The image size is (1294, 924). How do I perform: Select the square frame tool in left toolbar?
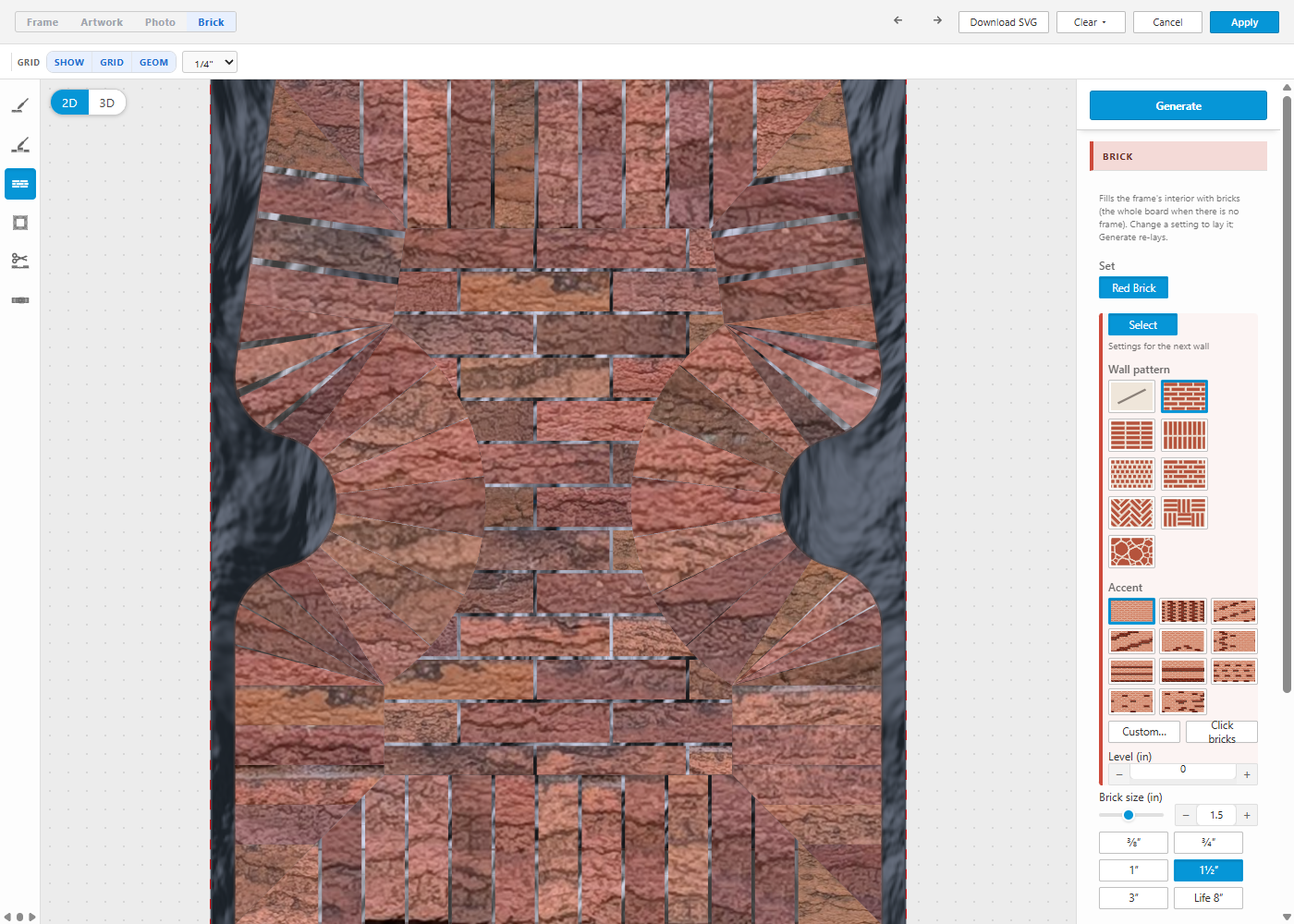point(20,223)
